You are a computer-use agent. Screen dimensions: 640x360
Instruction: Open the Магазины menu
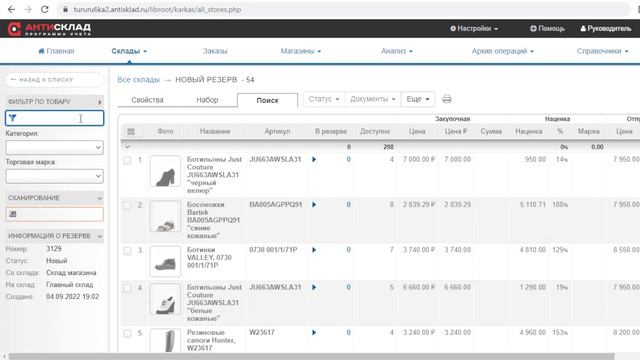300,51
